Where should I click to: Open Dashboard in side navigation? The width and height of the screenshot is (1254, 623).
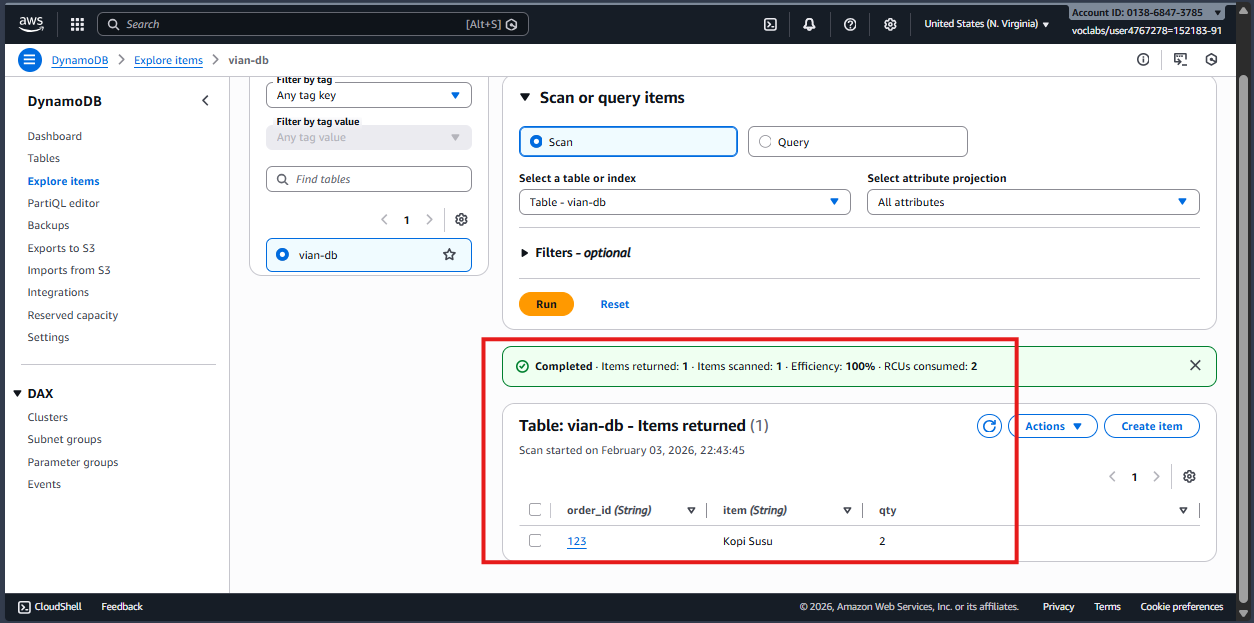(55, 136)
